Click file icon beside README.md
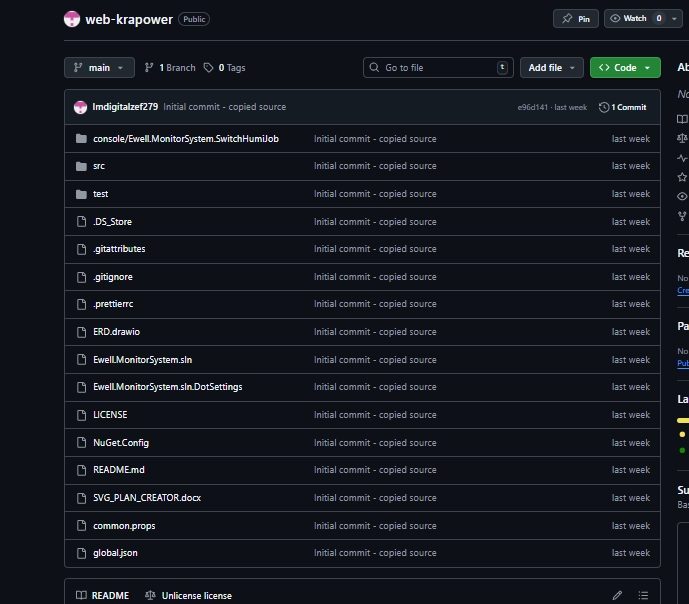This screenshot has width=689, height=604. [x=81, y=470]
